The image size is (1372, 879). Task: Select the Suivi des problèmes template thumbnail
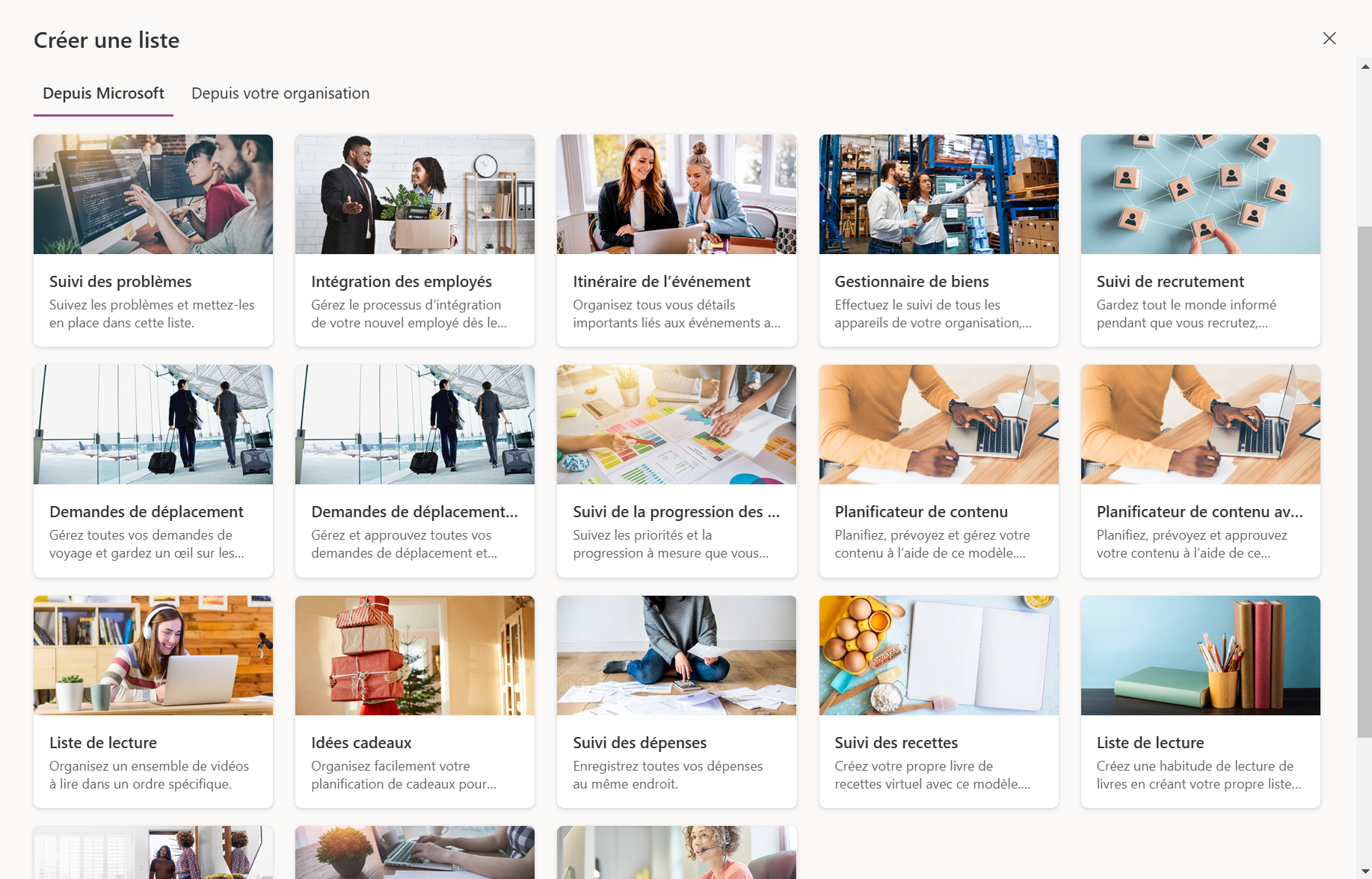153,194
